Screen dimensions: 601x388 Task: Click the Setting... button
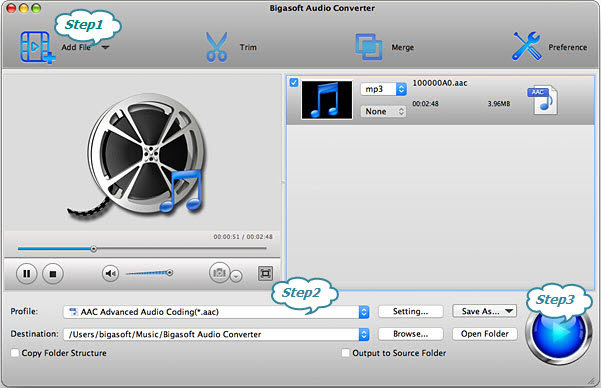pos(411,311)
